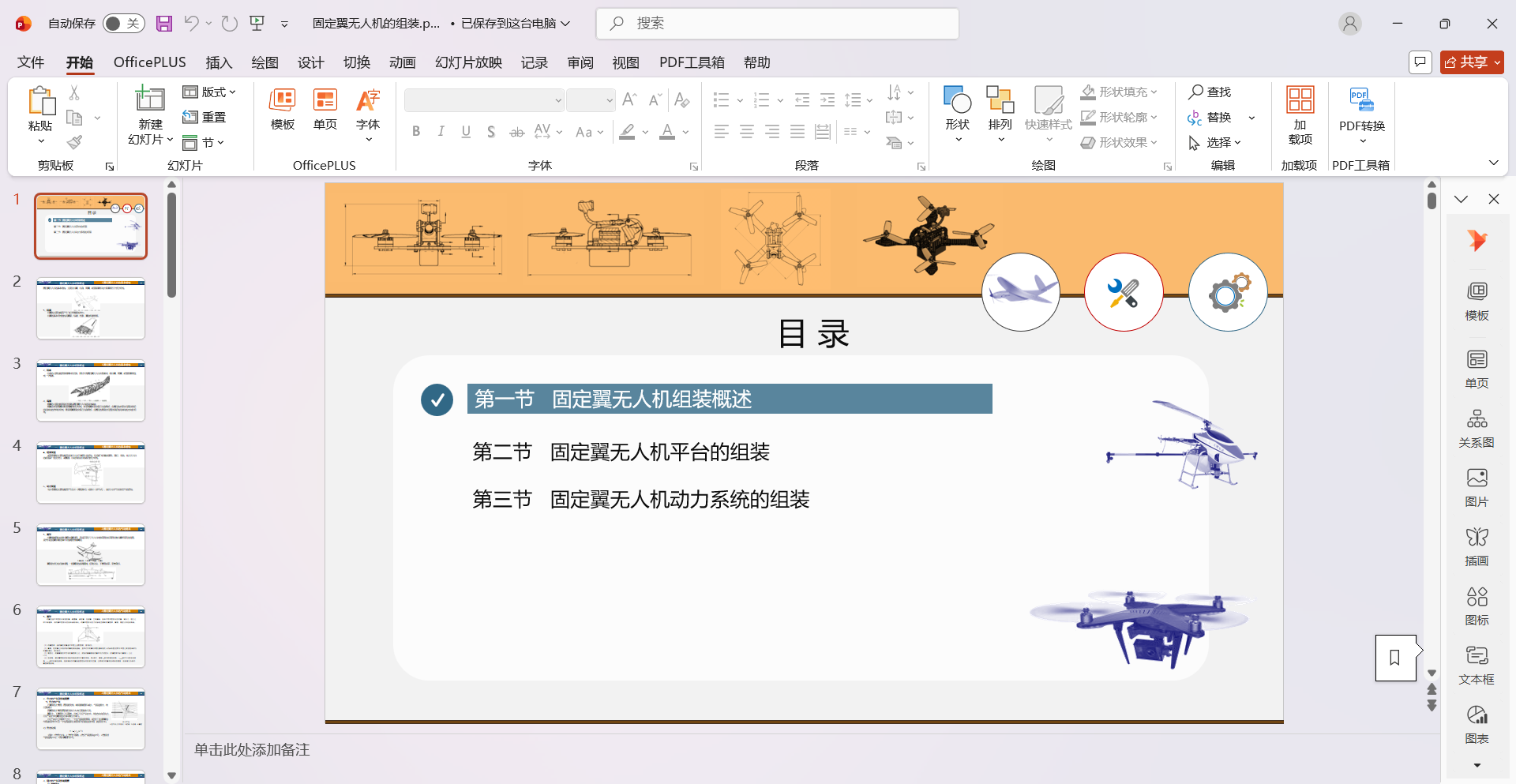Click the 查找 Find icon
This screenshot has height=784, width=1516.
[1210, 92]
